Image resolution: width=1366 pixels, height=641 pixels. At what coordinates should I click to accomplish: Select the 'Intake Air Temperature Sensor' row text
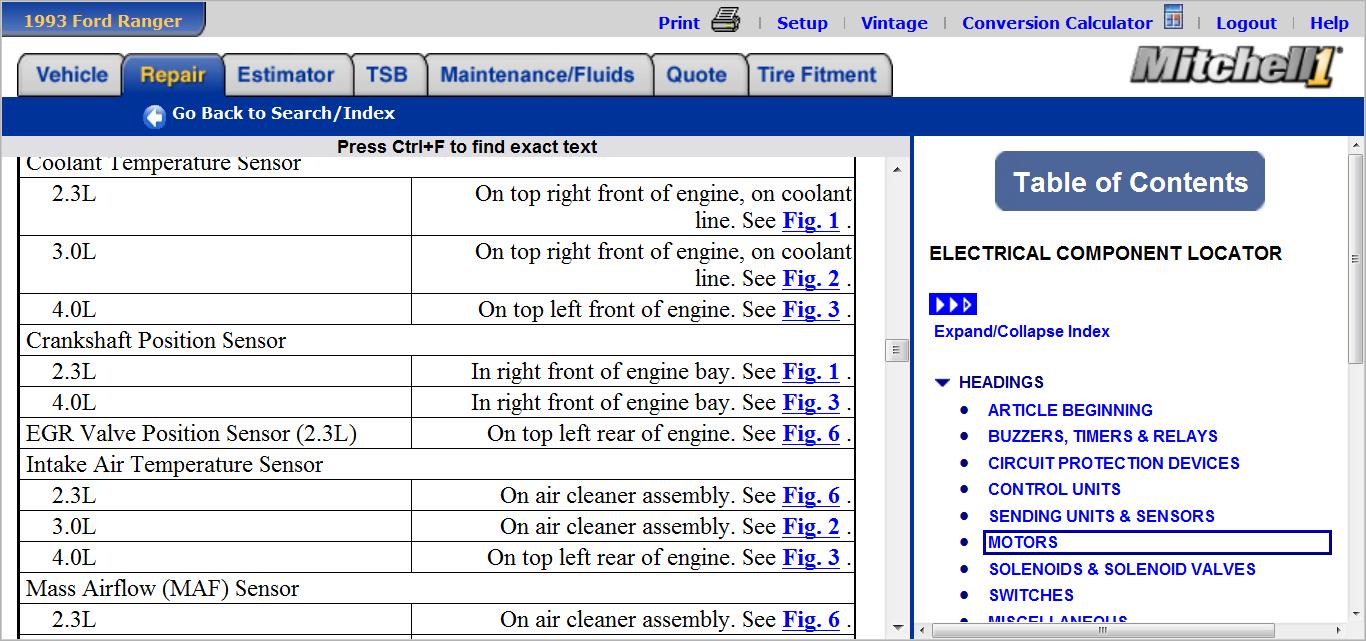click(x=175, y=465)
